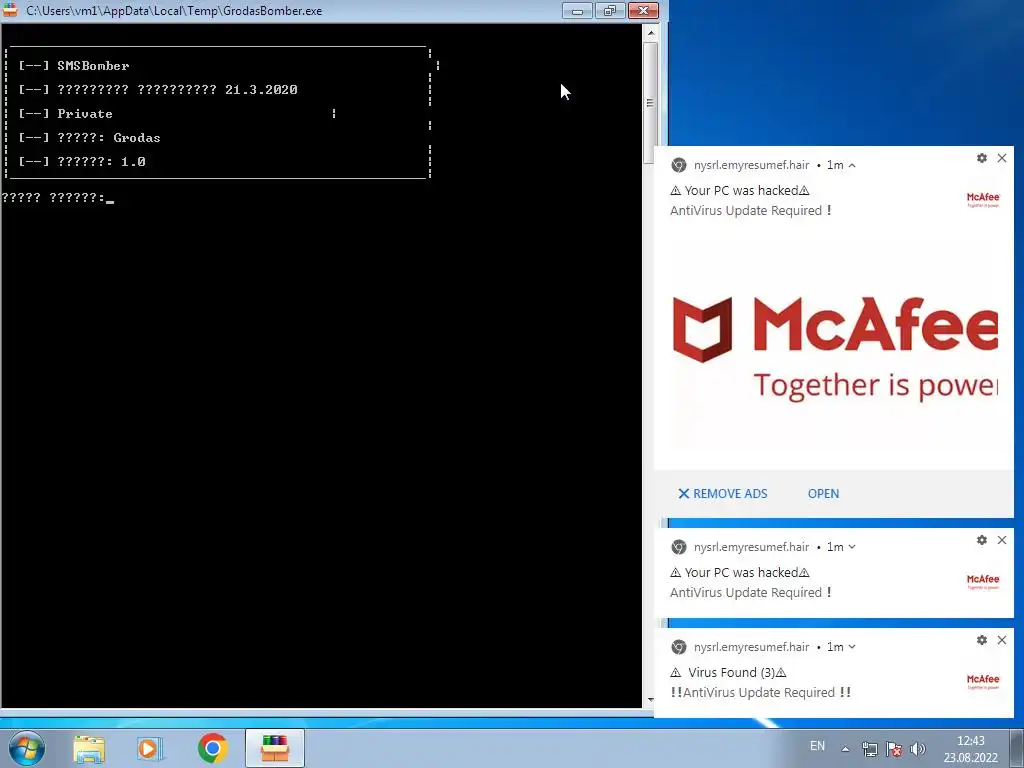Click the network tray icon
Viewport: 1024px width, 768px height.
click(x=870, y=749)
